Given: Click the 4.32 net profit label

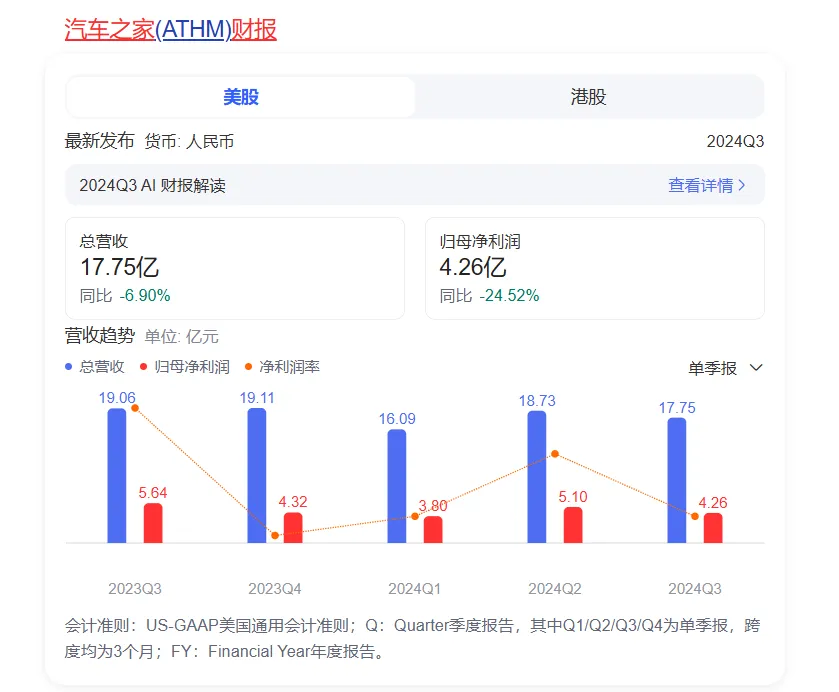Looking at the screenshot, I should point(293,502).
